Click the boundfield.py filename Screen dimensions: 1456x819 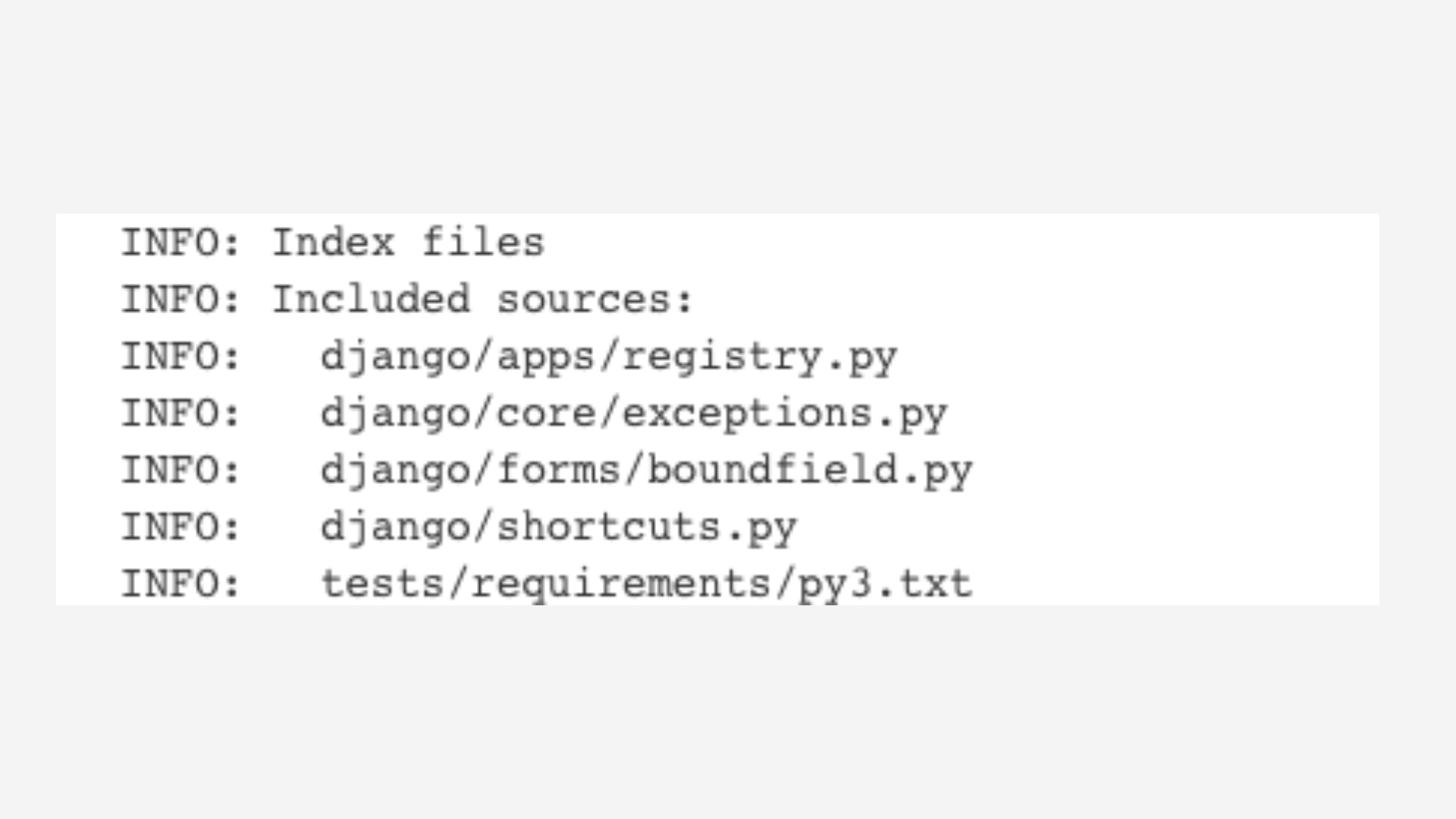click(x=809, y=470)
